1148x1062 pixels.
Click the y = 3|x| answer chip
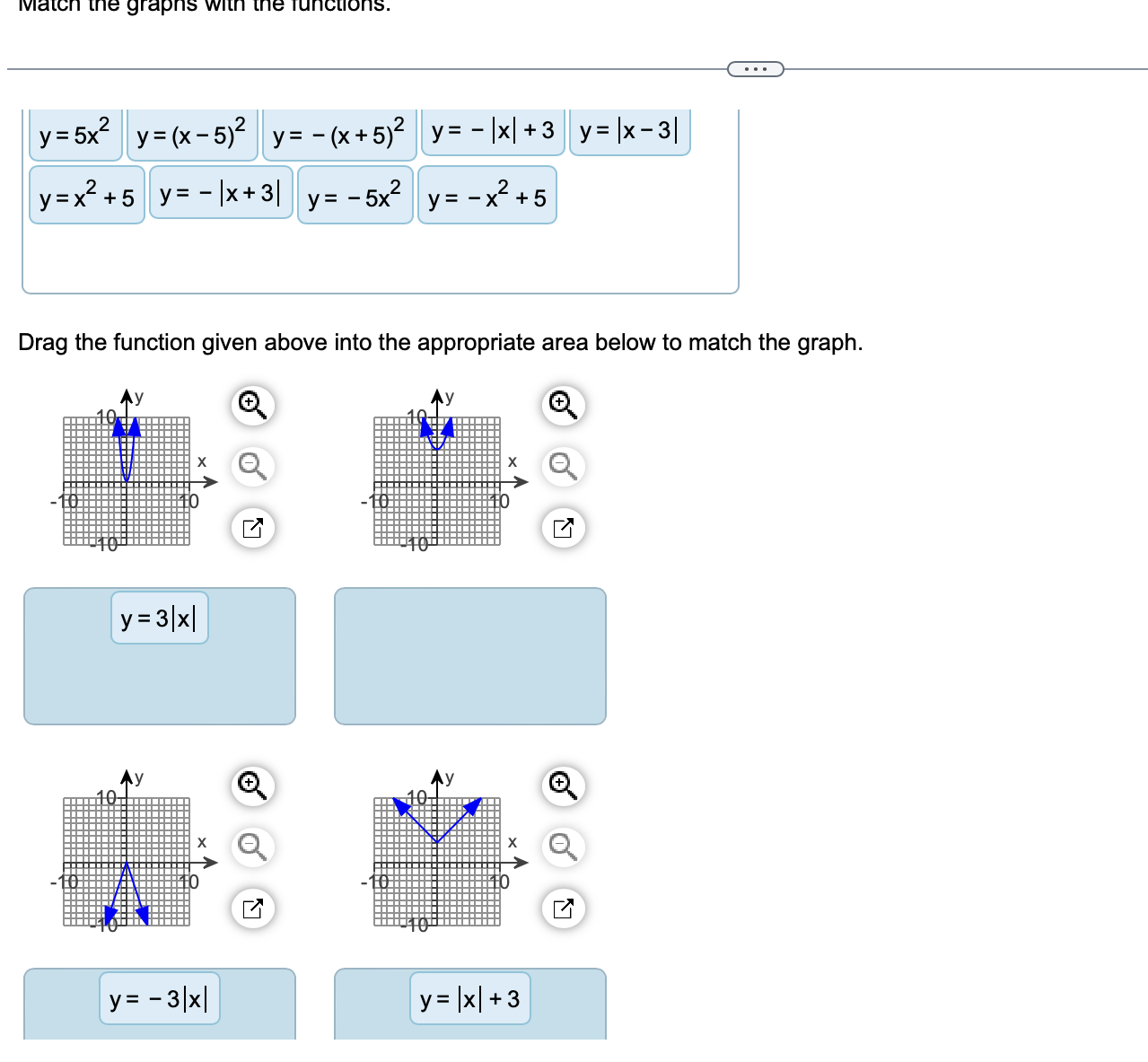(x=158, y=618)
